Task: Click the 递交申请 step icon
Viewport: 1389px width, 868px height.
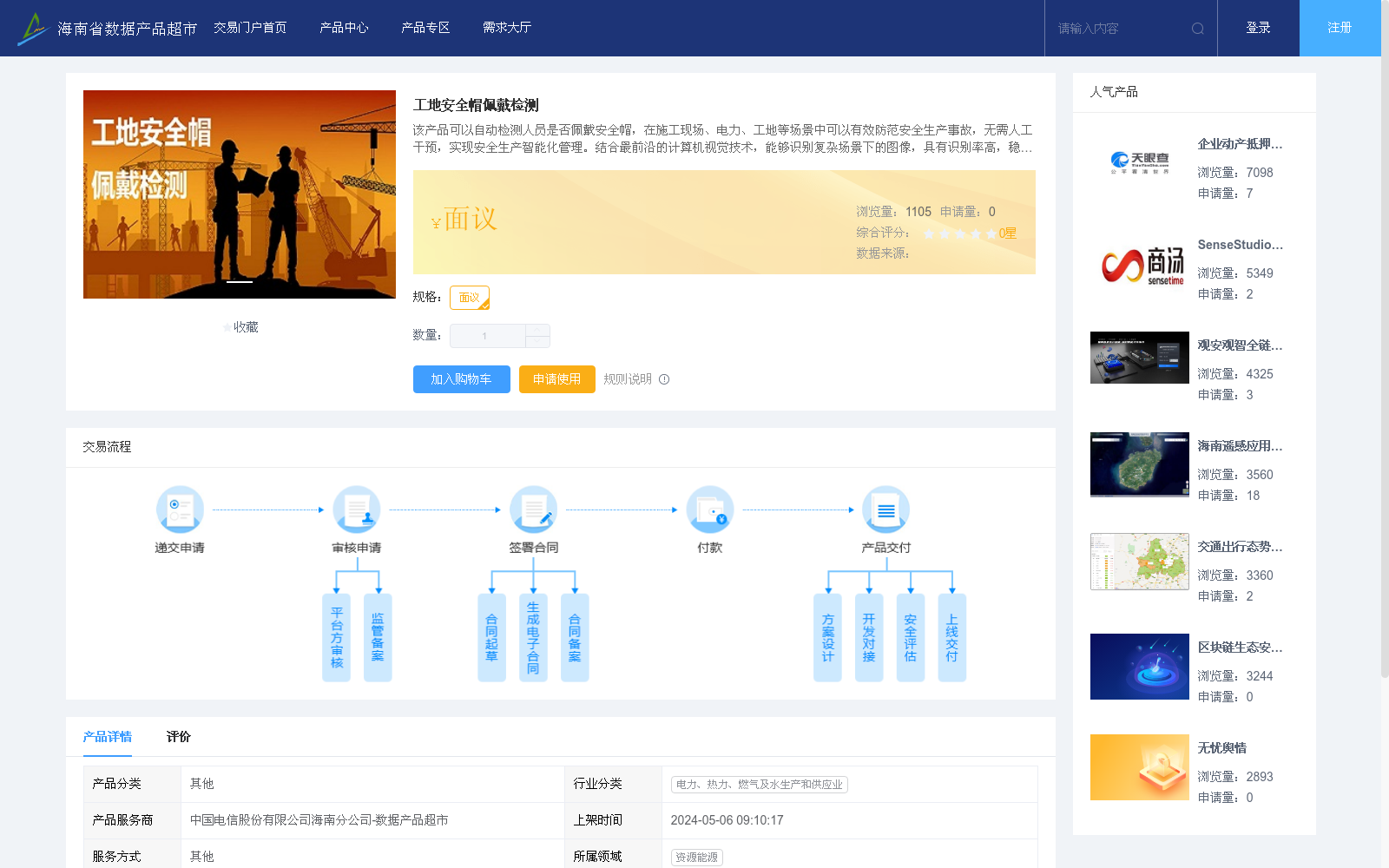Action: pyautogui.click(x=180, y=510)
